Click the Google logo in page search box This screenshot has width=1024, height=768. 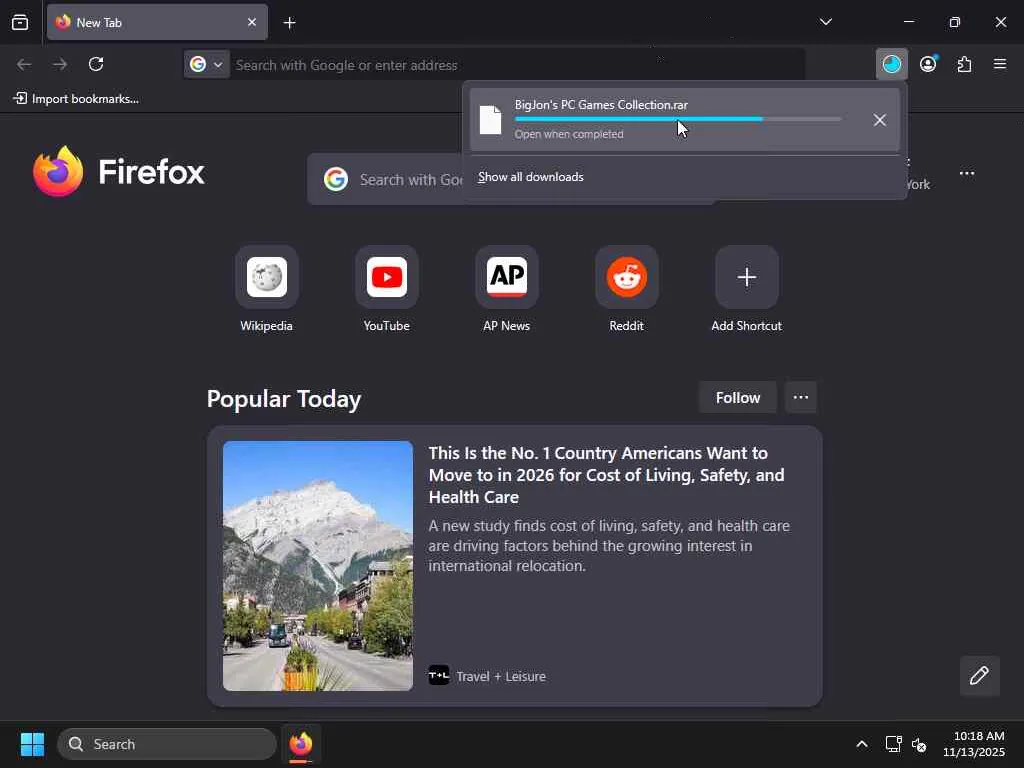click(x=336, y=179)
